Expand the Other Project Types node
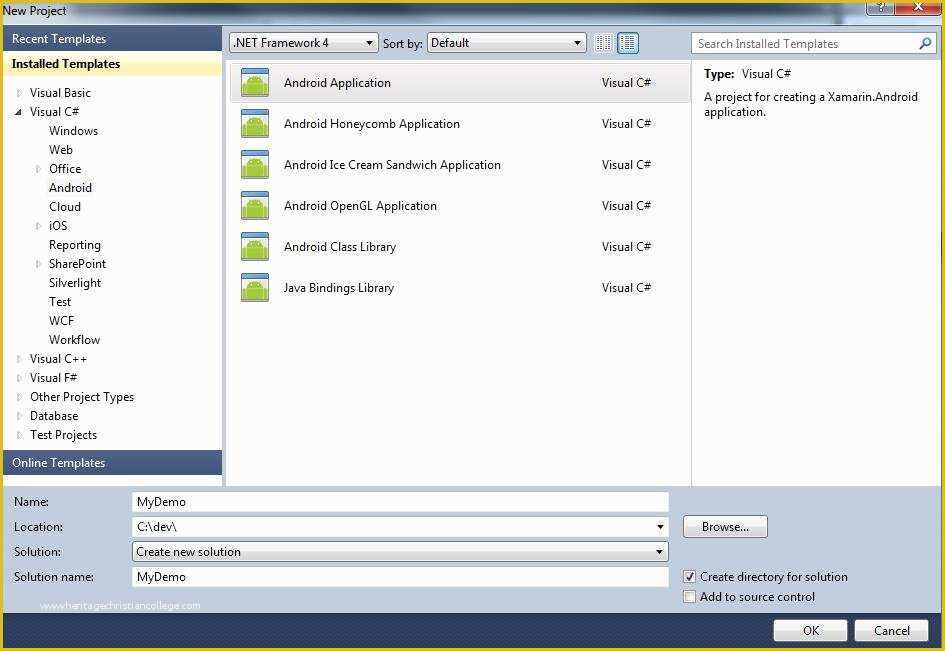The image size is (945, 651). click(x=19, y=397)
